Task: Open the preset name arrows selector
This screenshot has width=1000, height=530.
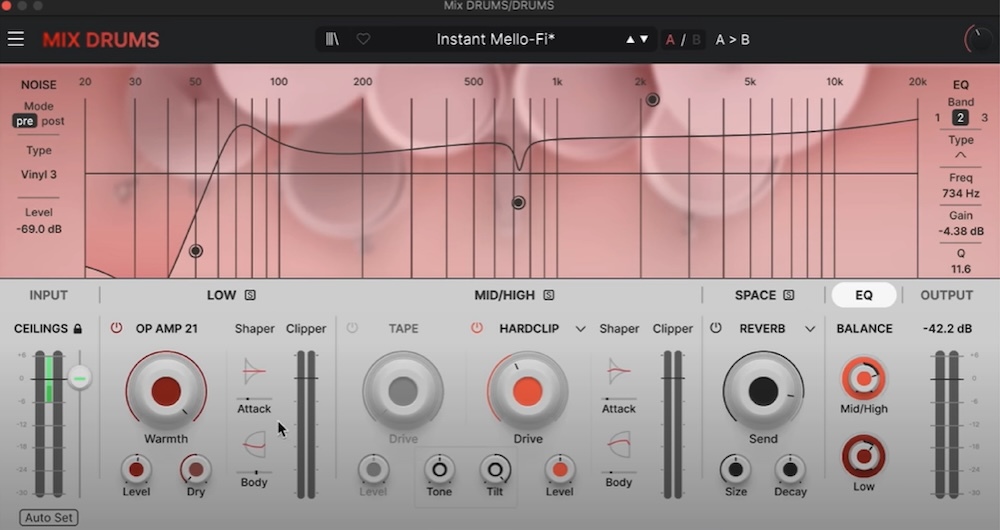Action: [637, 39]
